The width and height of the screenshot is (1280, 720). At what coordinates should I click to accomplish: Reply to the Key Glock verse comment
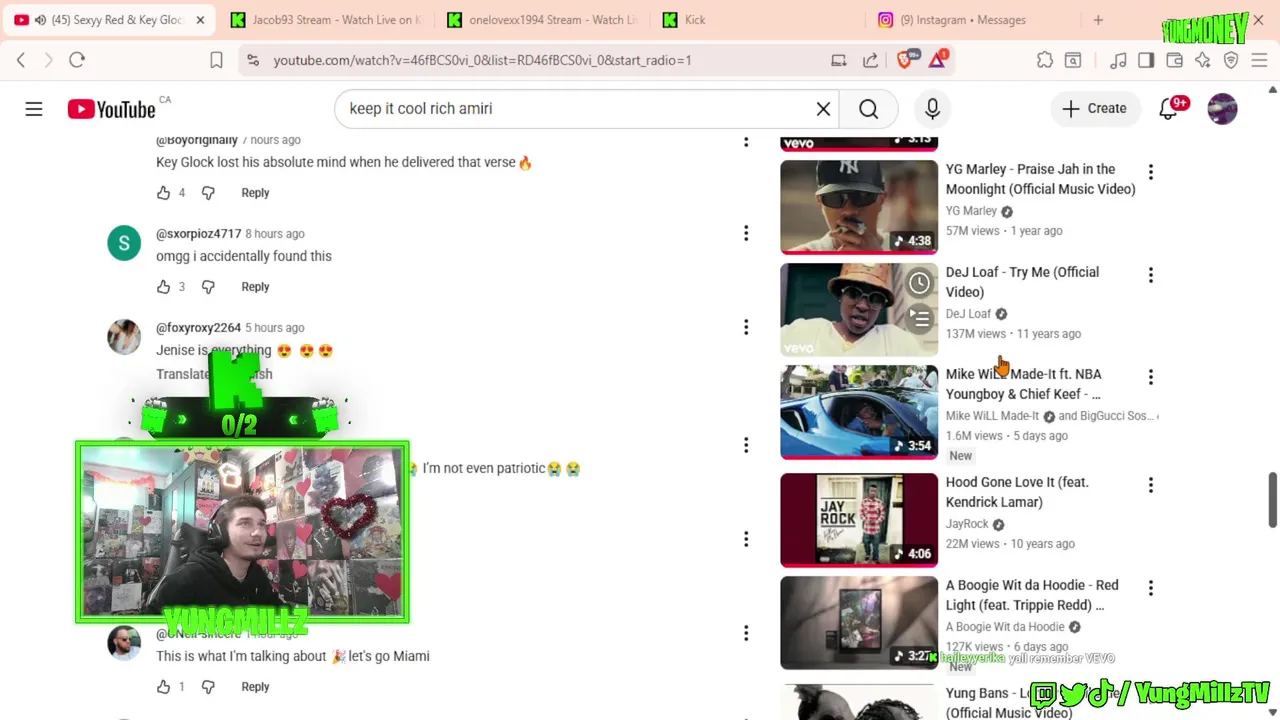[255, 193]
